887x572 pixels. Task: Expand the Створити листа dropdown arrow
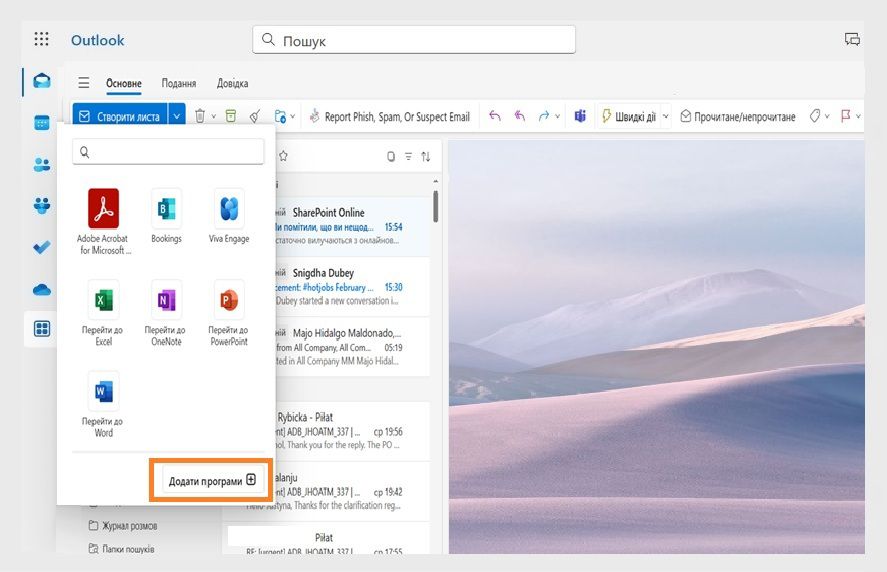(x=176, y=117)
